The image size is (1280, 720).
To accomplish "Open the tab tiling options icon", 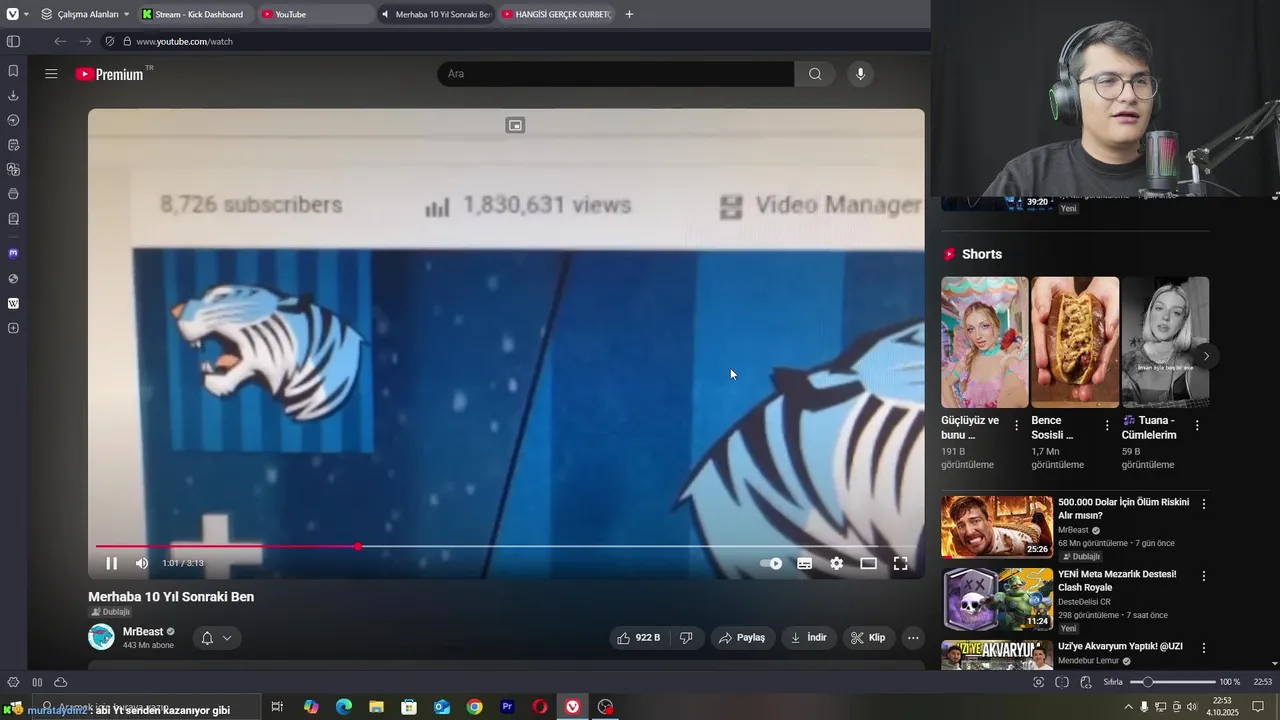I will pyautogui.click(x=1062, y=682).
